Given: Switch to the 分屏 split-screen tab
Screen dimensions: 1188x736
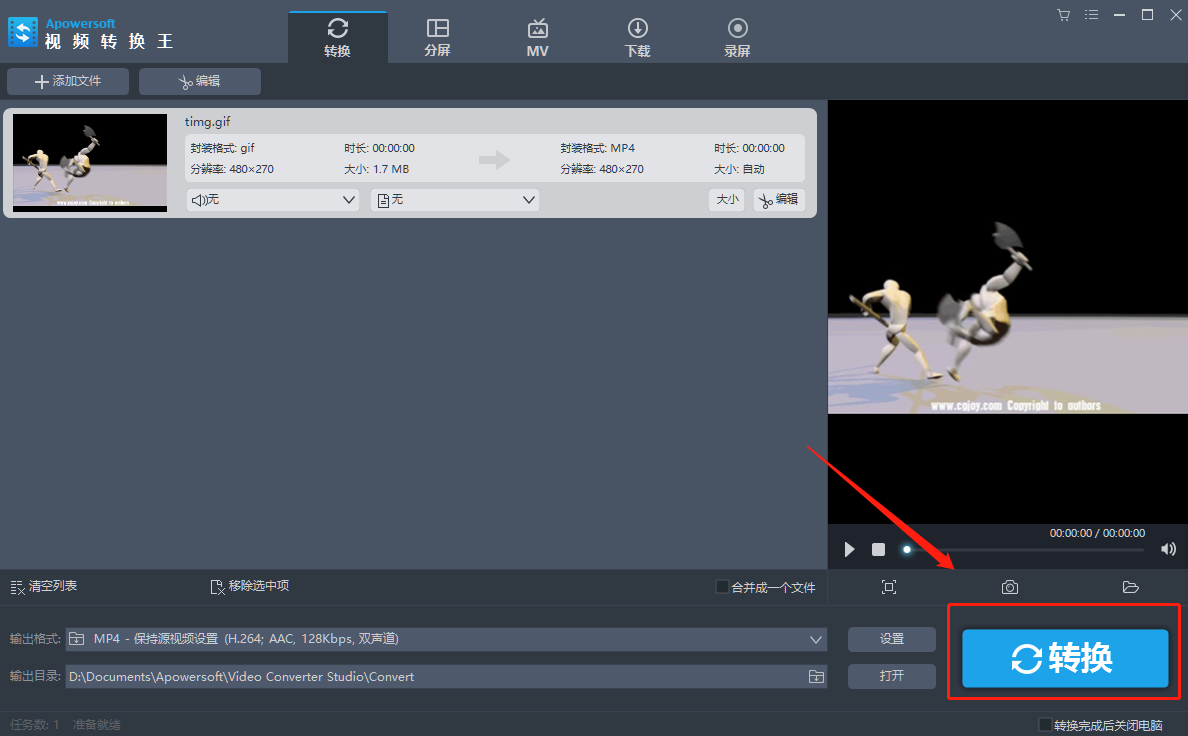Looking at the screenshot, I should click(437, 37).
